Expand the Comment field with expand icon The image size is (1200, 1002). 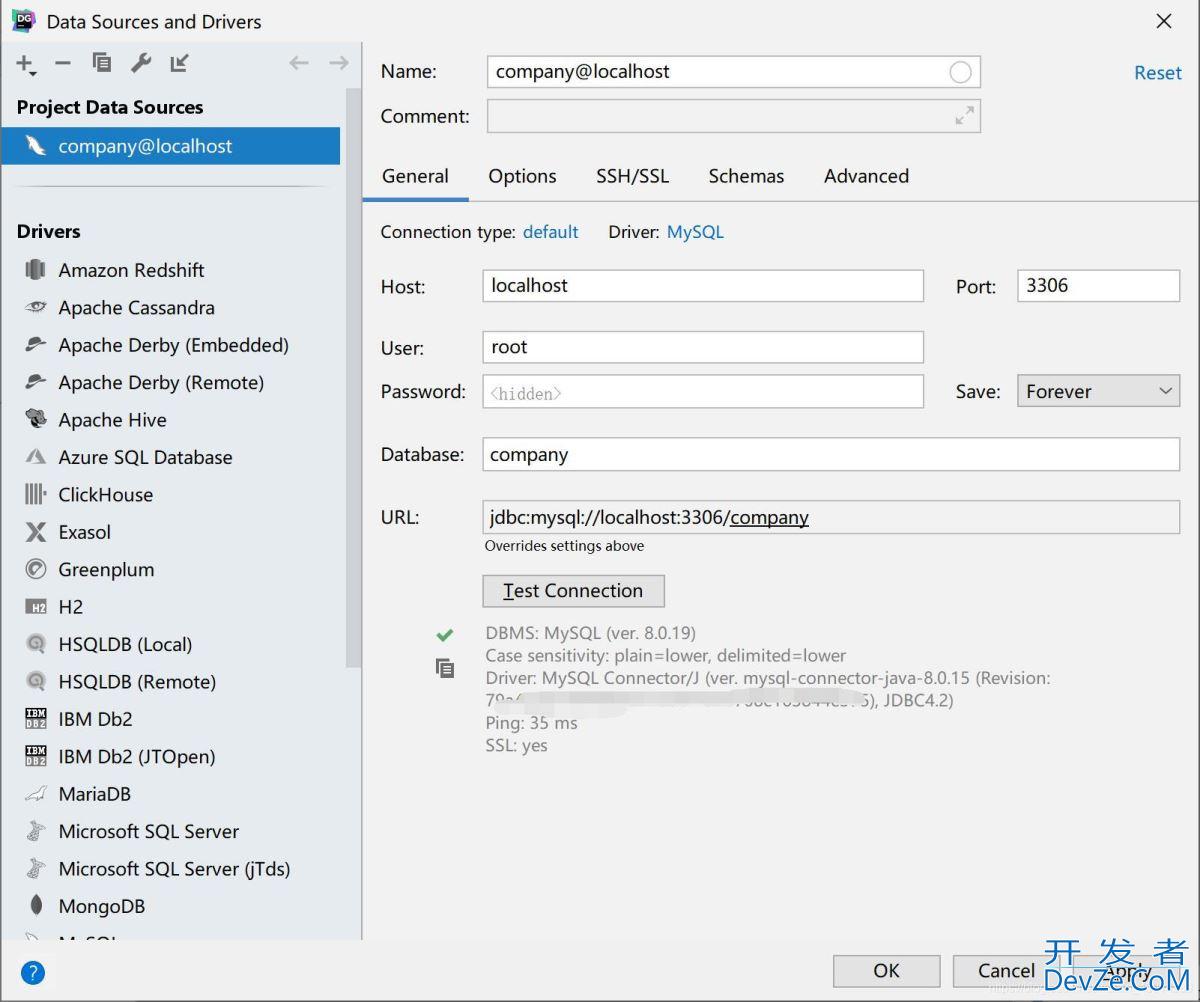[964, 116]
